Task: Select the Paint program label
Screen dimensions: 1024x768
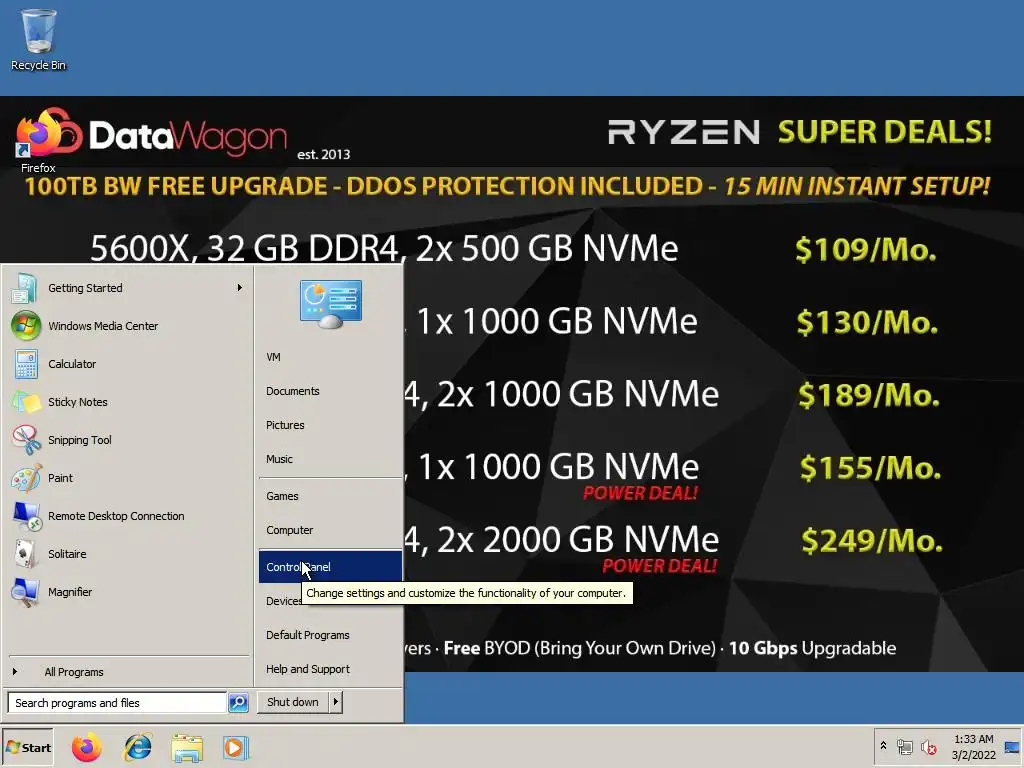Action: [60, 478]
